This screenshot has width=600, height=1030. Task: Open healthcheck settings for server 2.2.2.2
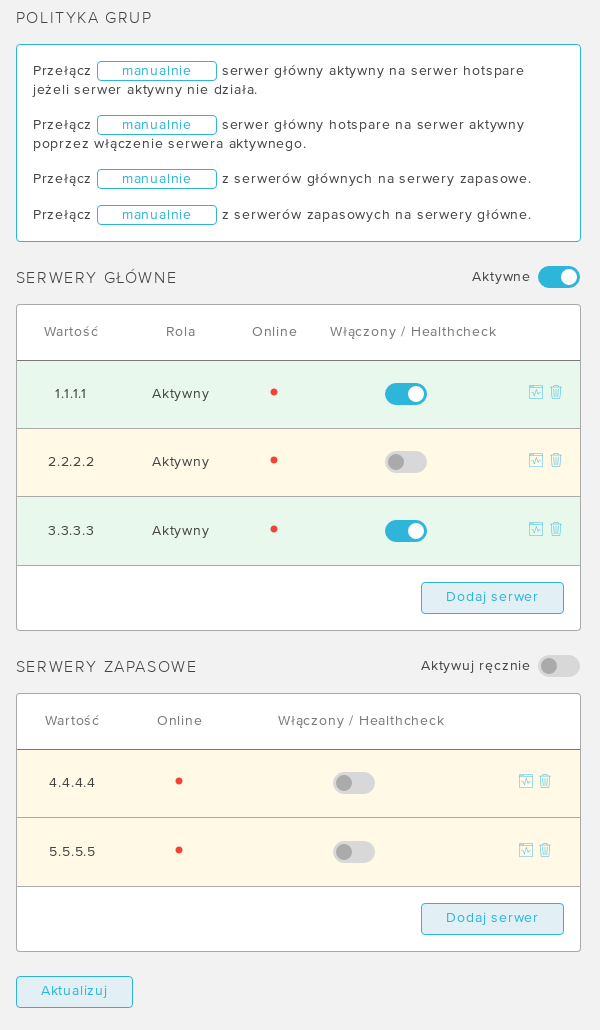(x=536, y=460)
